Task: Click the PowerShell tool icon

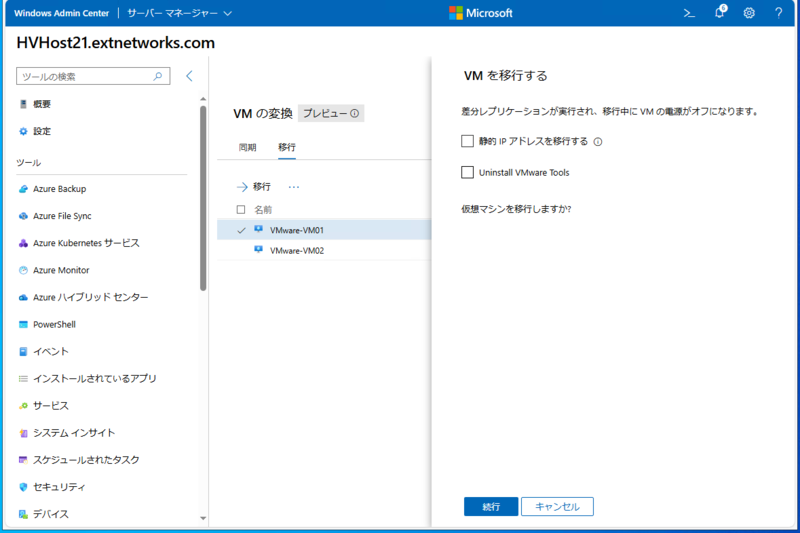Action: pyautogui.click(x=23, y=324)
